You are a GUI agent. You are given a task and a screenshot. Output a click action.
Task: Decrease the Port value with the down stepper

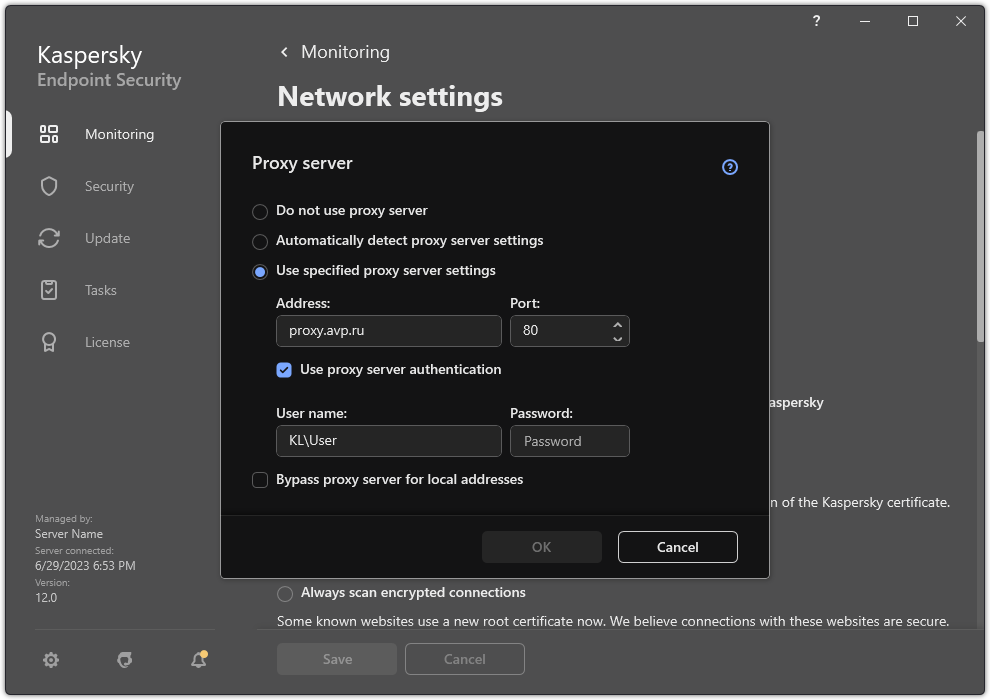click(617, 337)
